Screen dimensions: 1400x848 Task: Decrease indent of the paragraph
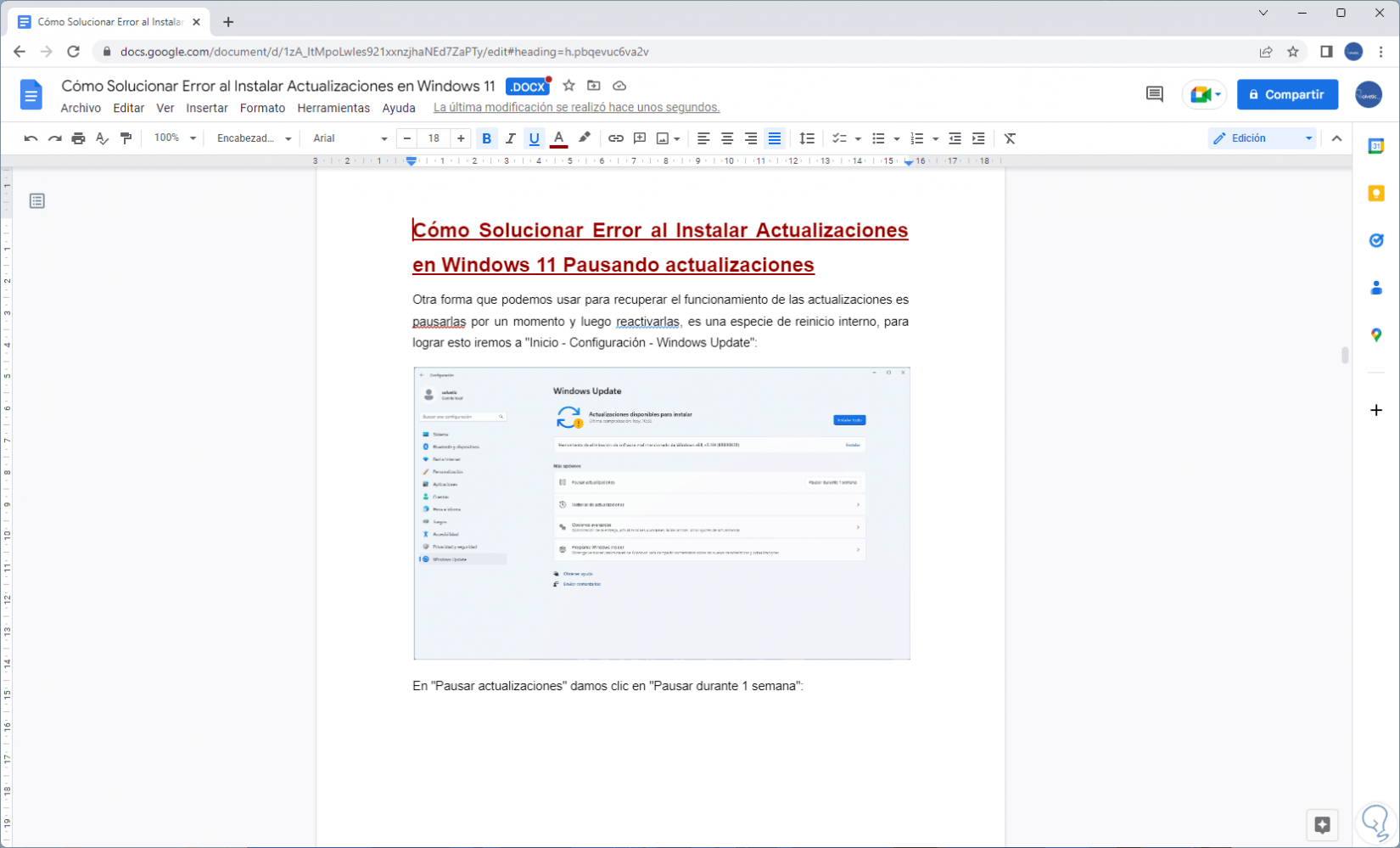click(x=955, y=138)
